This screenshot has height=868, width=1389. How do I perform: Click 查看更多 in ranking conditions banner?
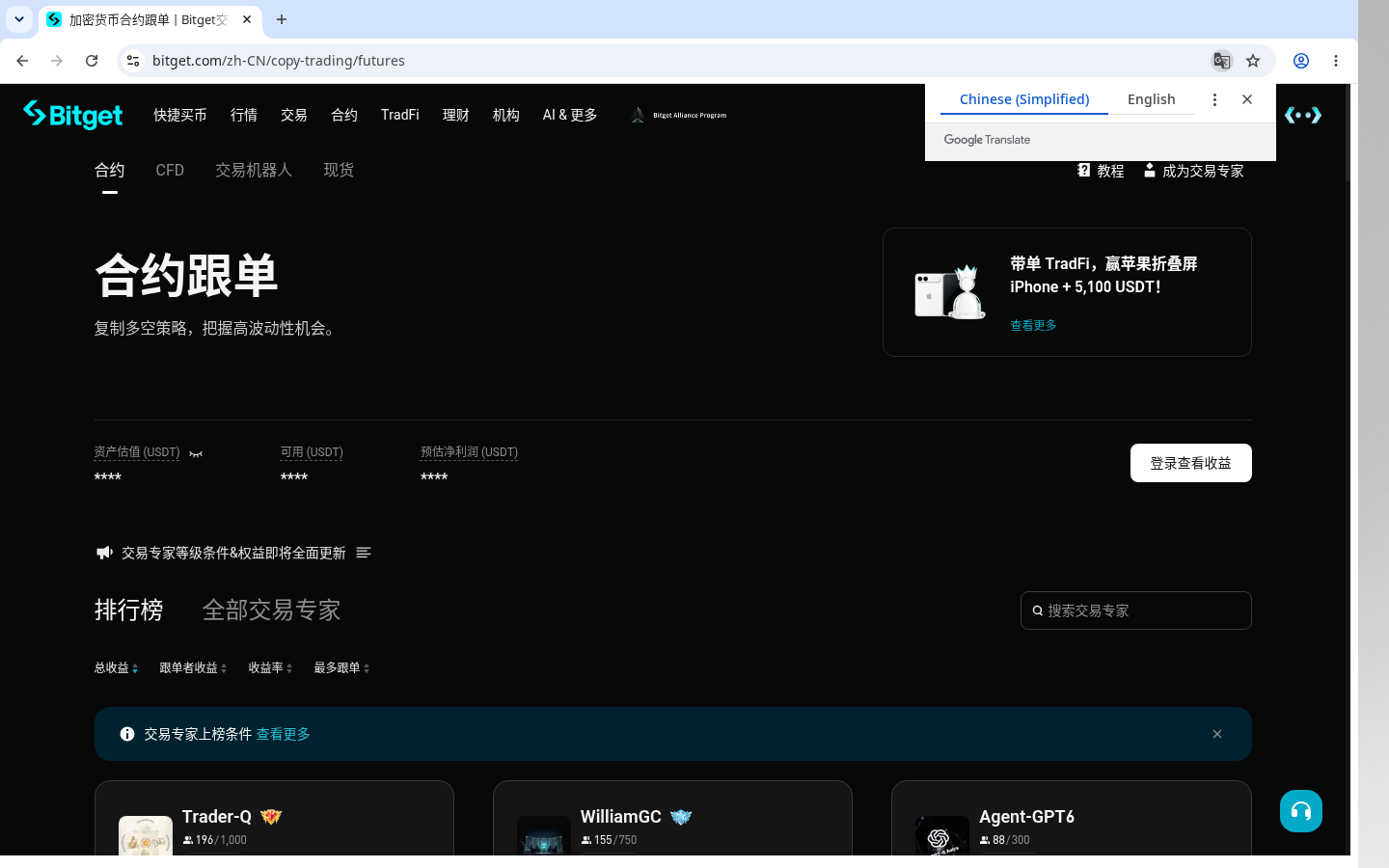(283, 734)
